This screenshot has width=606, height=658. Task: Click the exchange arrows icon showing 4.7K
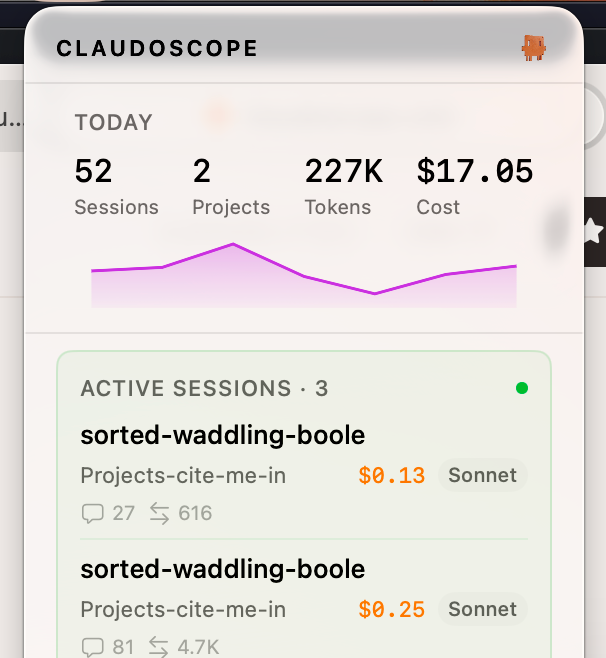click(x=159, y=647)
